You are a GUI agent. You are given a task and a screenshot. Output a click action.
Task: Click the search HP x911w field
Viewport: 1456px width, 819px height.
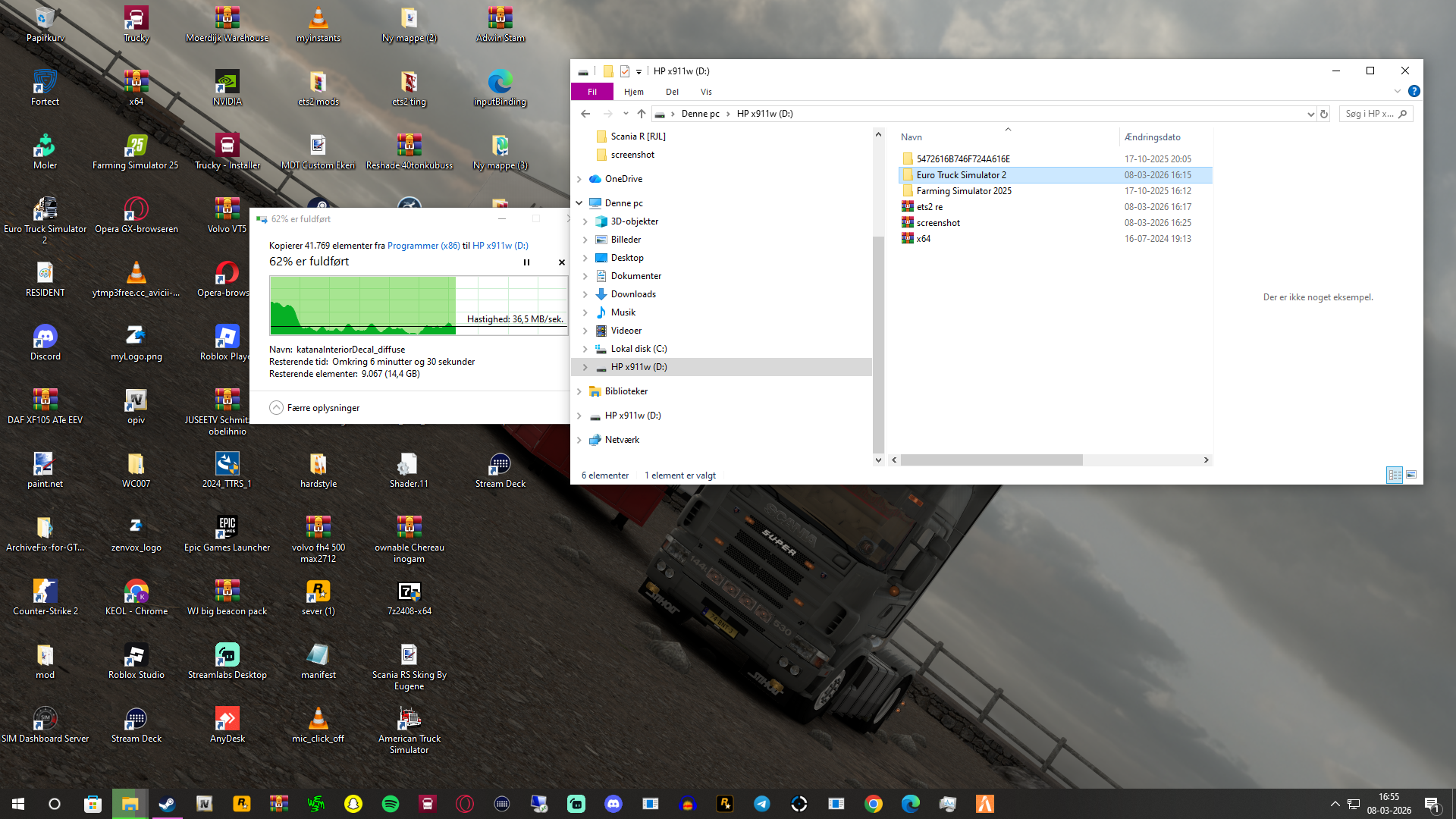coord(1369,114)
